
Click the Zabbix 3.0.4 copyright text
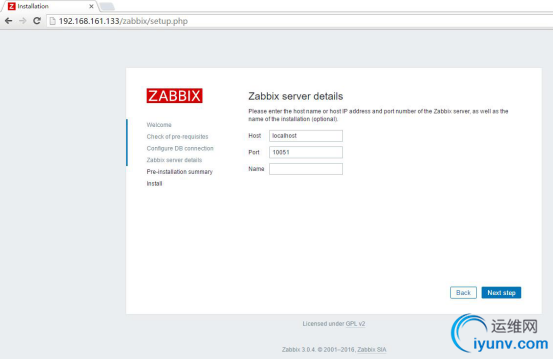[319, 349]
